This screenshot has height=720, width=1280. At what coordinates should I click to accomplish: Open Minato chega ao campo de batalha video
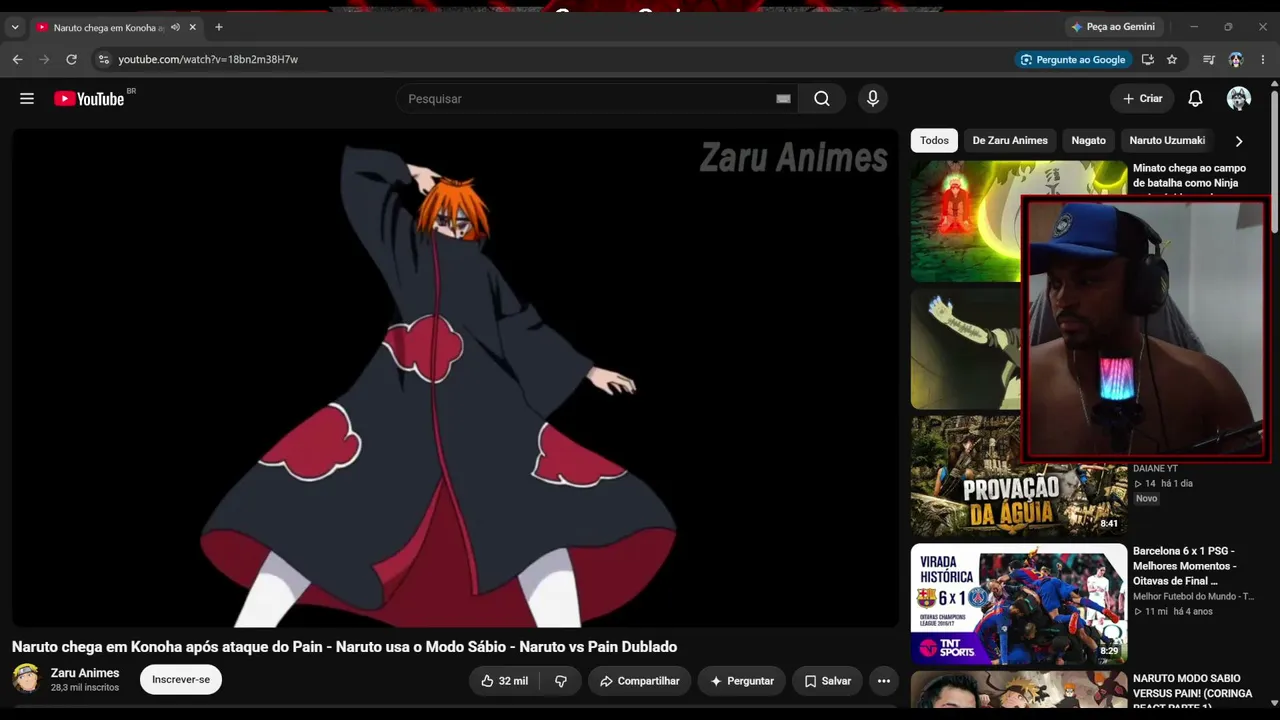pyautogui.click(x=1189, y=176)
